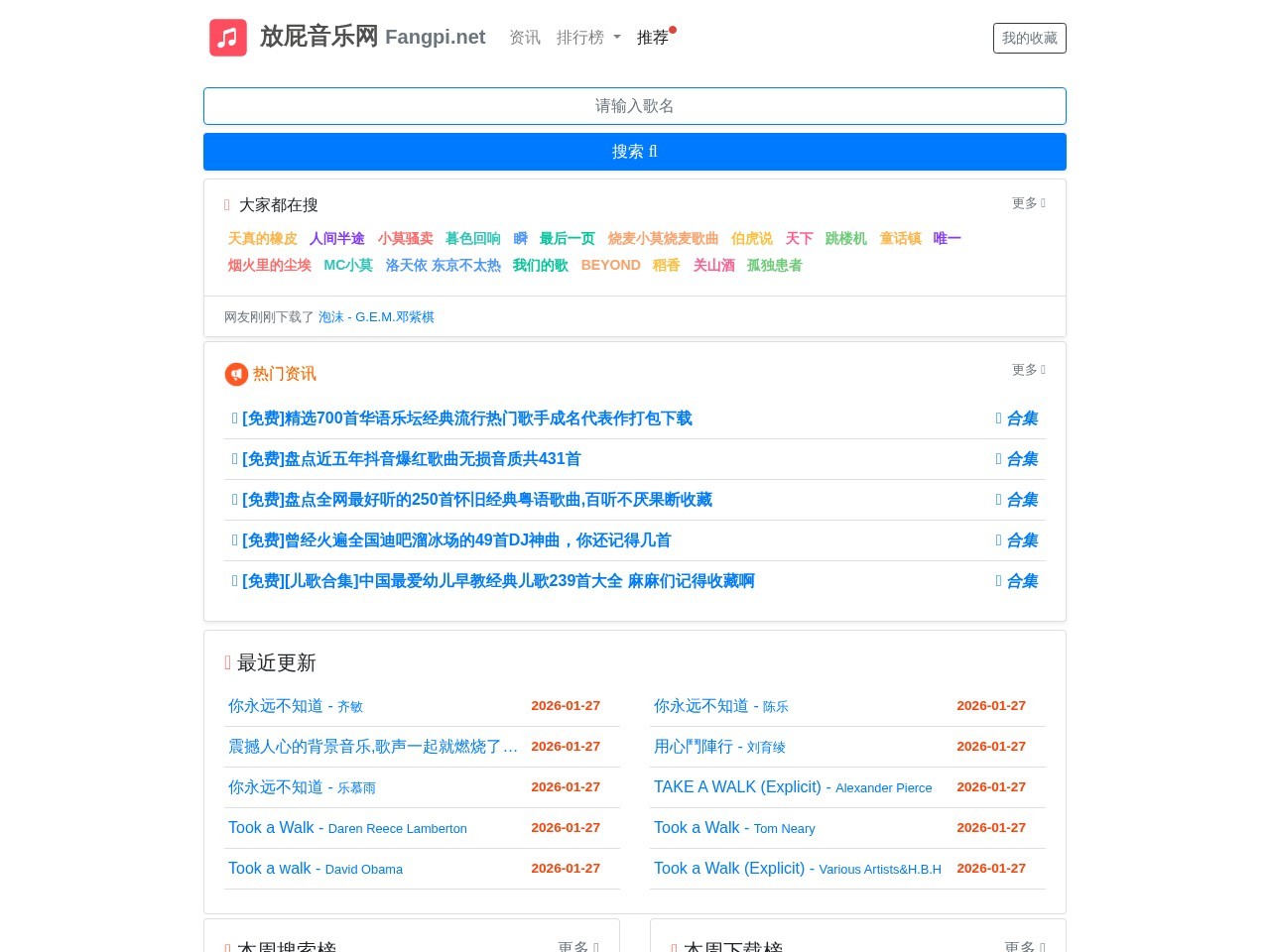Image resolution: width=1270 pixels, height=952 pixels.
Task: Open the 泡沫 - G.E.M.邓紫棋 download link
Action: tap(376, 316)
